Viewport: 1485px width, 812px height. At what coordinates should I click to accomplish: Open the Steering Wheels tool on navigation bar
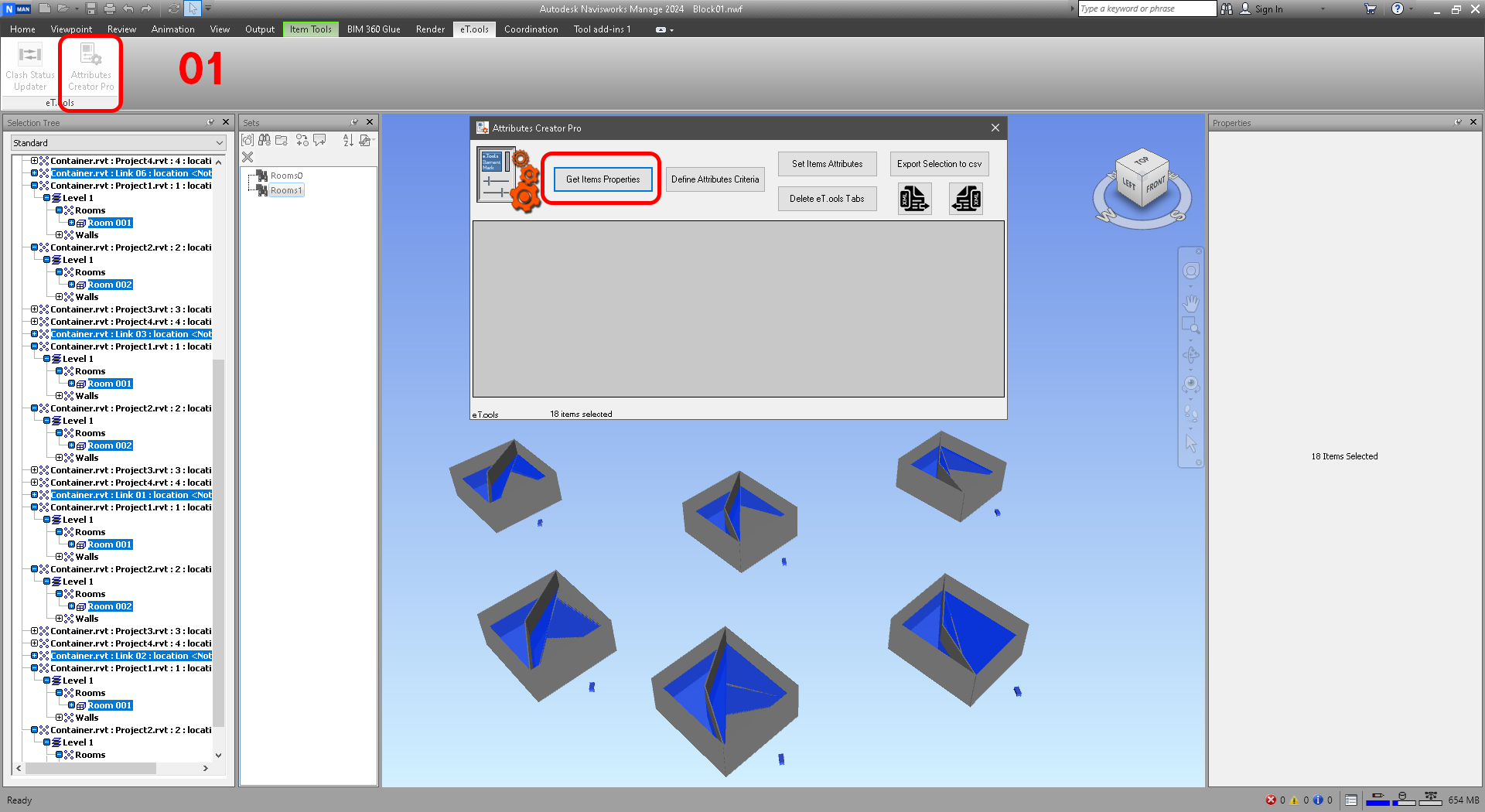[1191, 271]
